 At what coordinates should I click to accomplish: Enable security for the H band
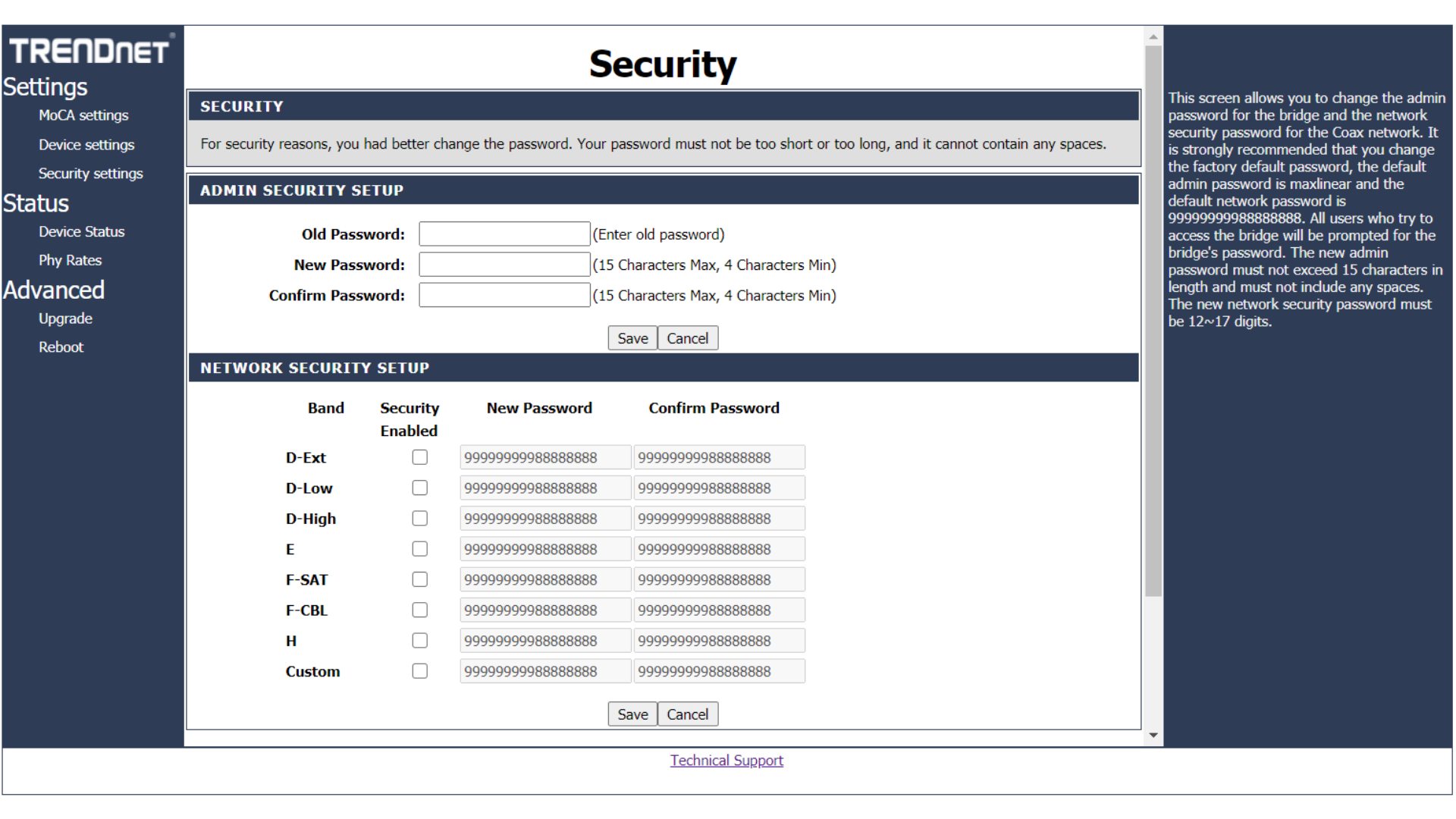pyautogui.click(x=419, y=641)
